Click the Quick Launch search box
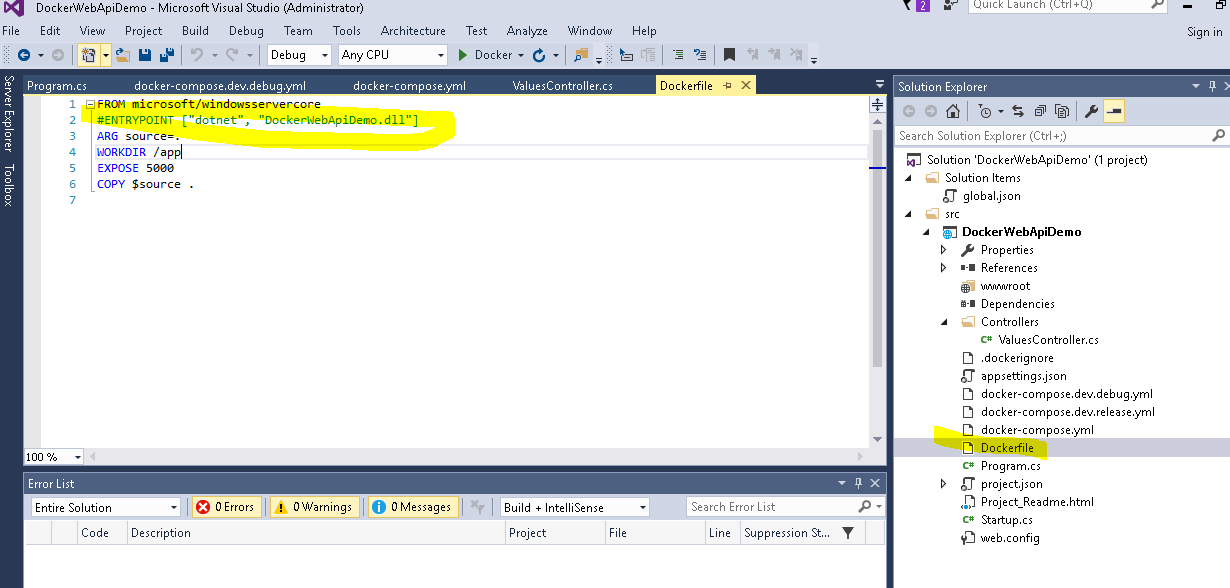The image size is (1230, 588). click(1067, 5)
